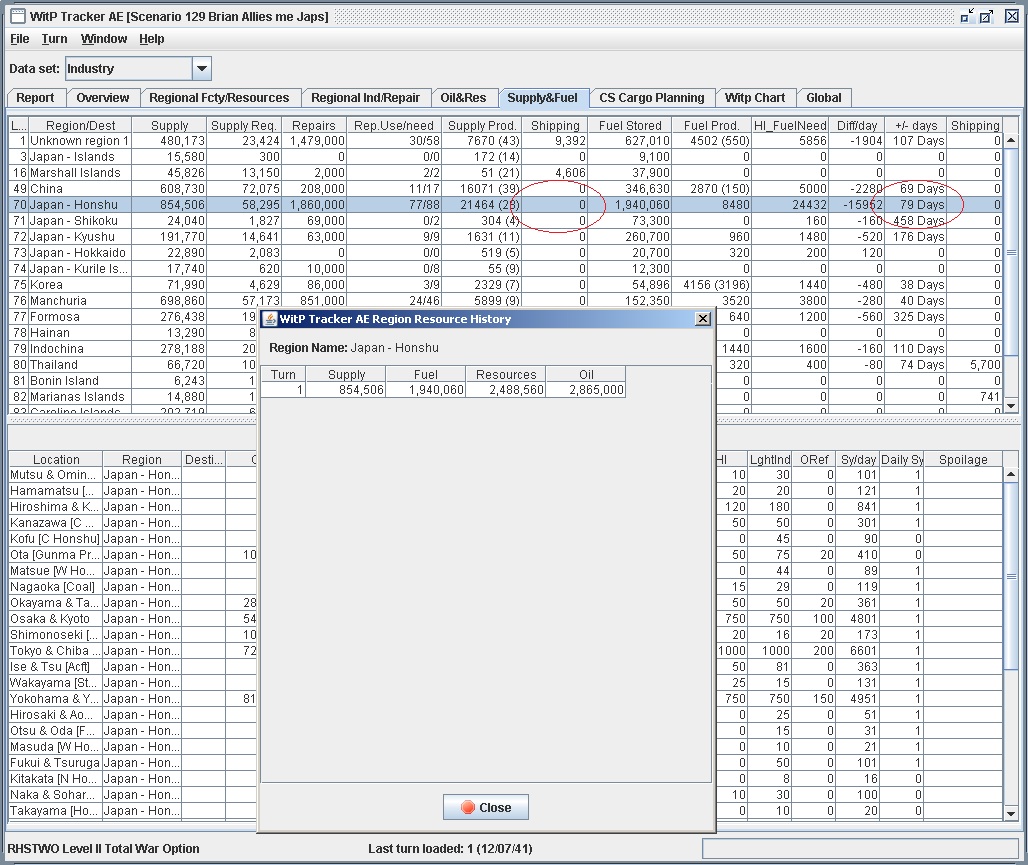Select the Regional Fcty/Resources tab
The image size is (1028, 865).
coord(219,98)
